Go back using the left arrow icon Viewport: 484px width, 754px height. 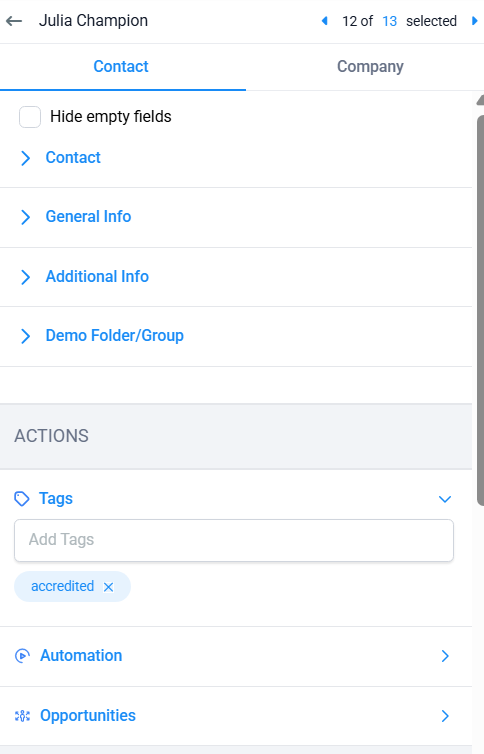pyautogui.click(x=14, y=21)
